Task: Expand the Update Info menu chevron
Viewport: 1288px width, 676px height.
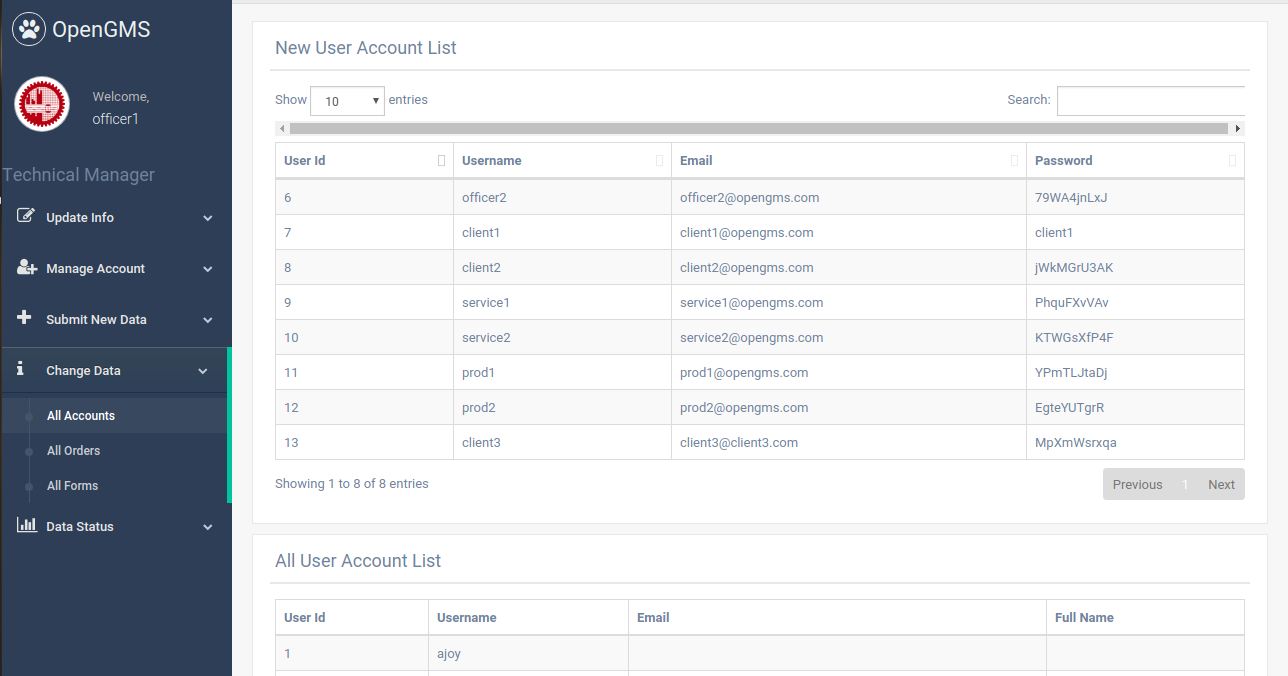Action: tap(208, 218)
